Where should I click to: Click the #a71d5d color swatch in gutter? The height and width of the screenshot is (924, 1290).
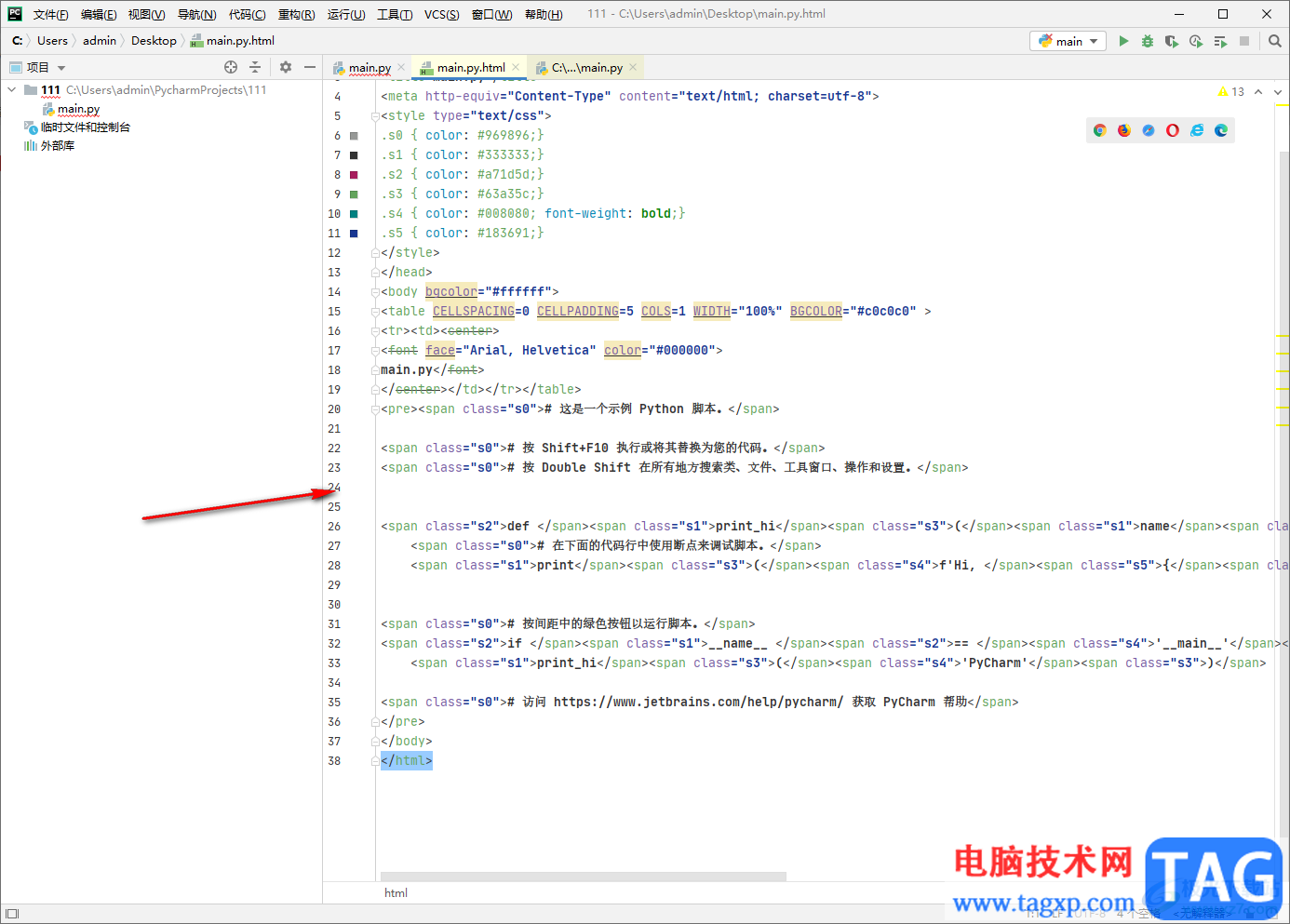354,175
